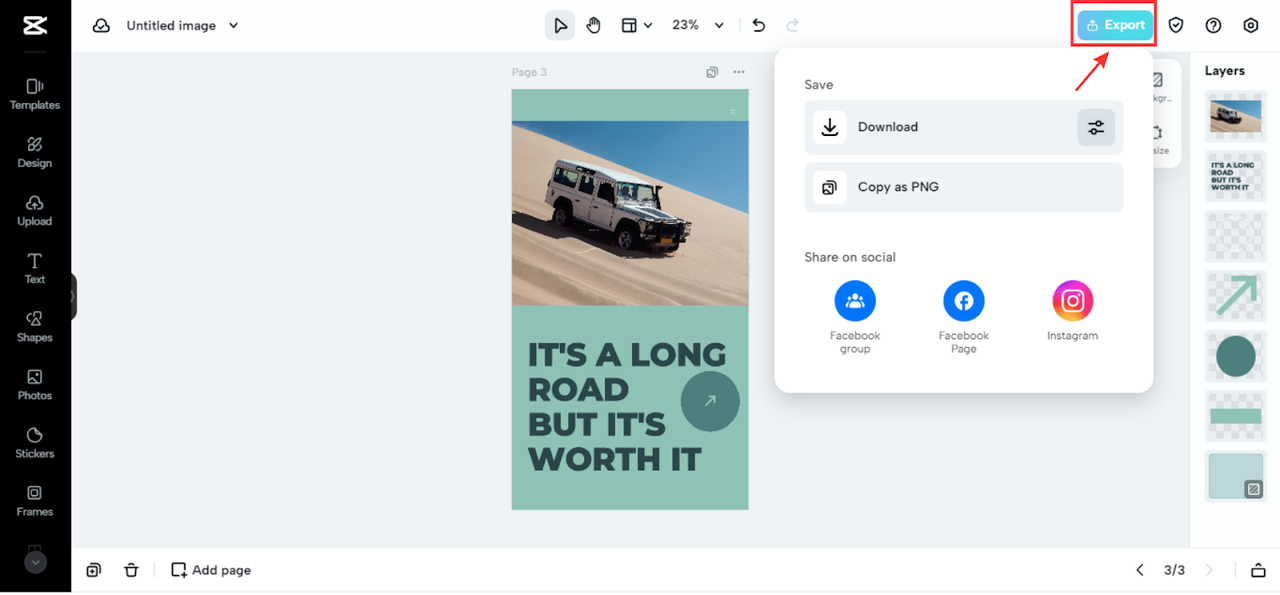
Task: Click the duplicate page icon in bottom bar
Action: tap(93, 570)
